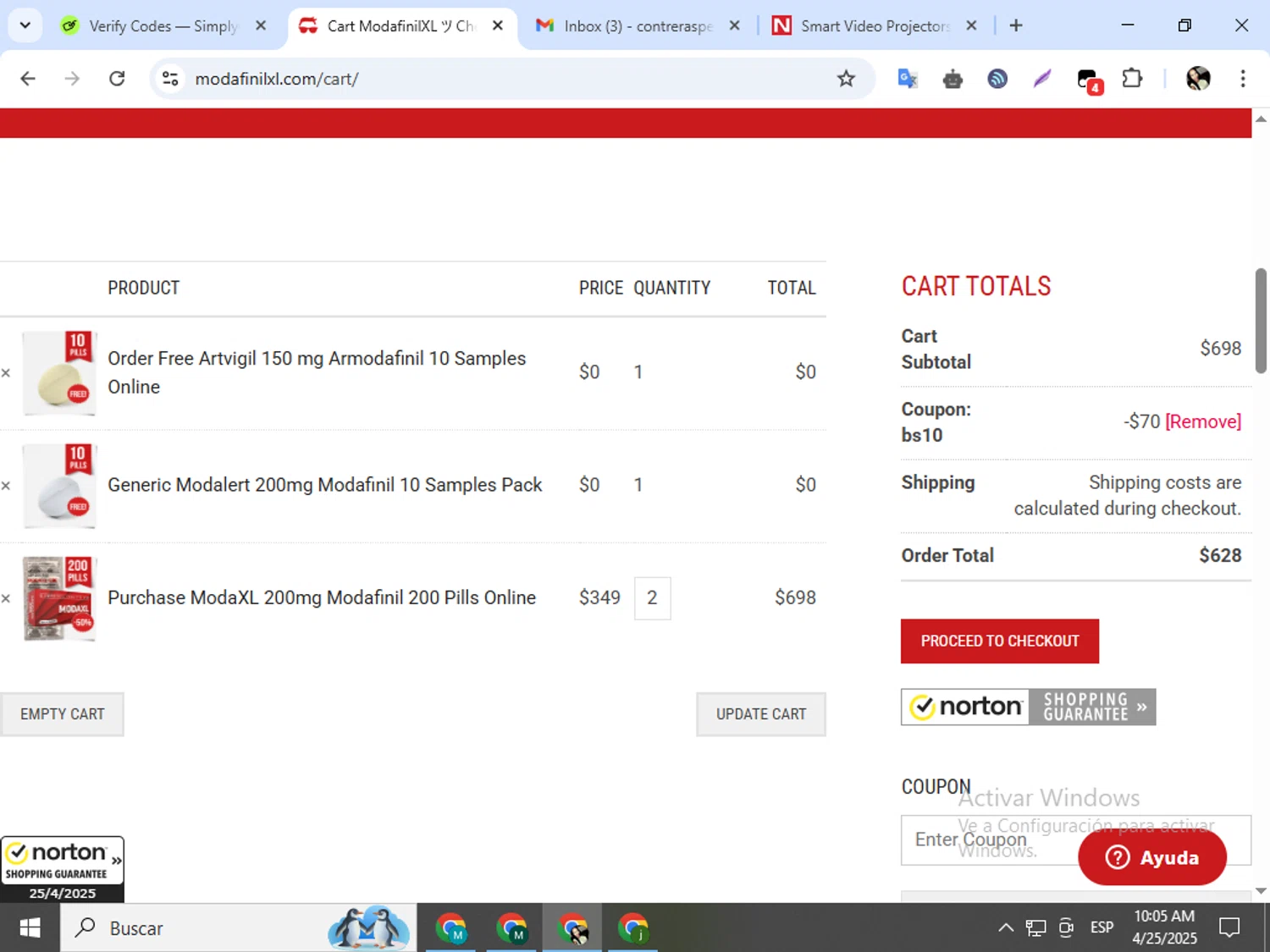Open the Windows Start menu
This screenshot has height=952, width=1270.
point(30,928)
